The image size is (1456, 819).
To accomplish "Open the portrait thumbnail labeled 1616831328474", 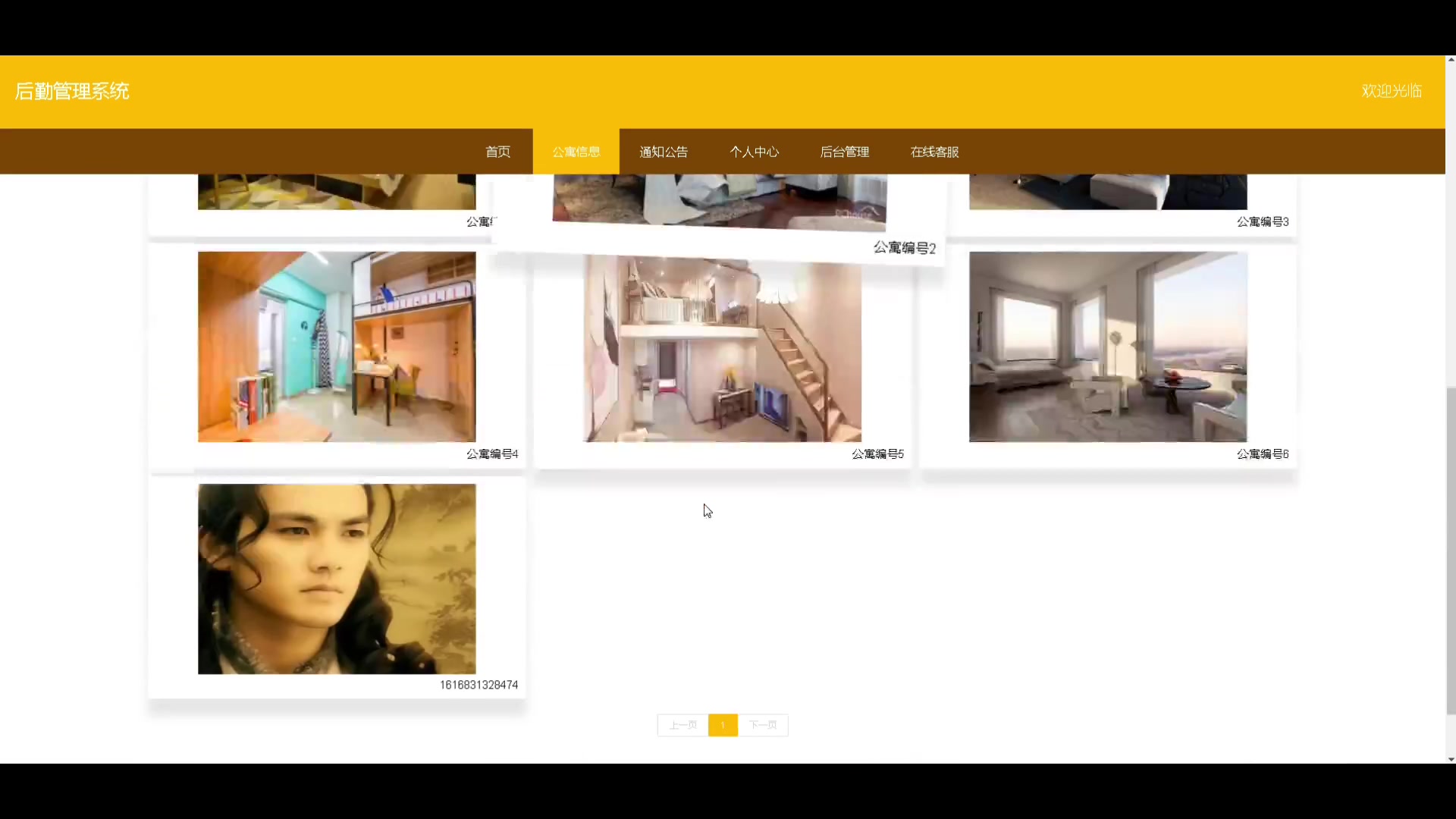I will click(337, 579).
